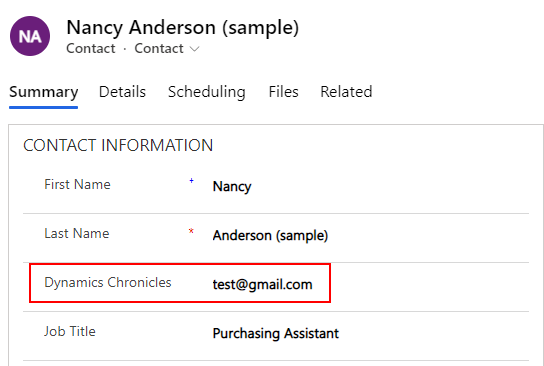
Task: Click the CONTACT INFORMATION section header
Action: 118,145
